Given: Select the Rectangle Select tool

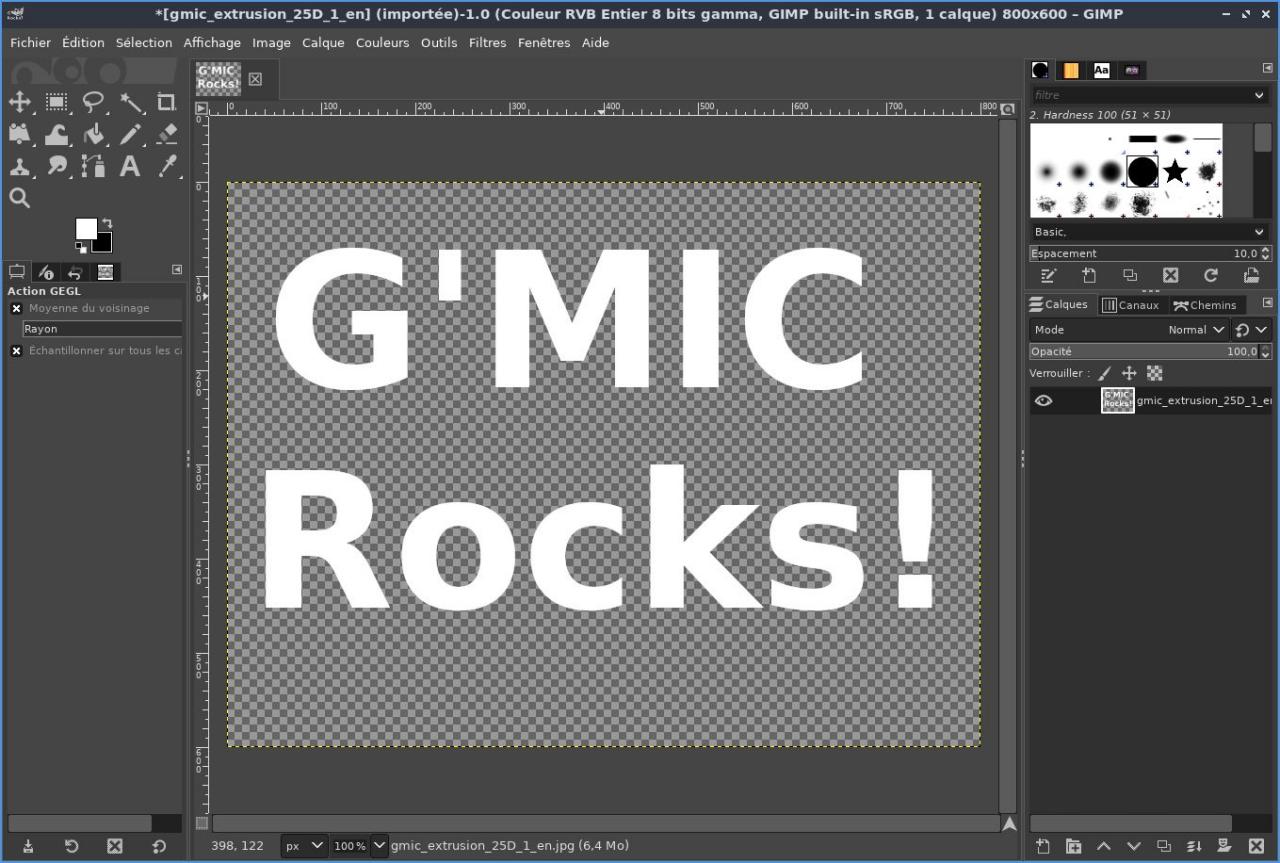Looking at the screenshot, I should 57,102.
